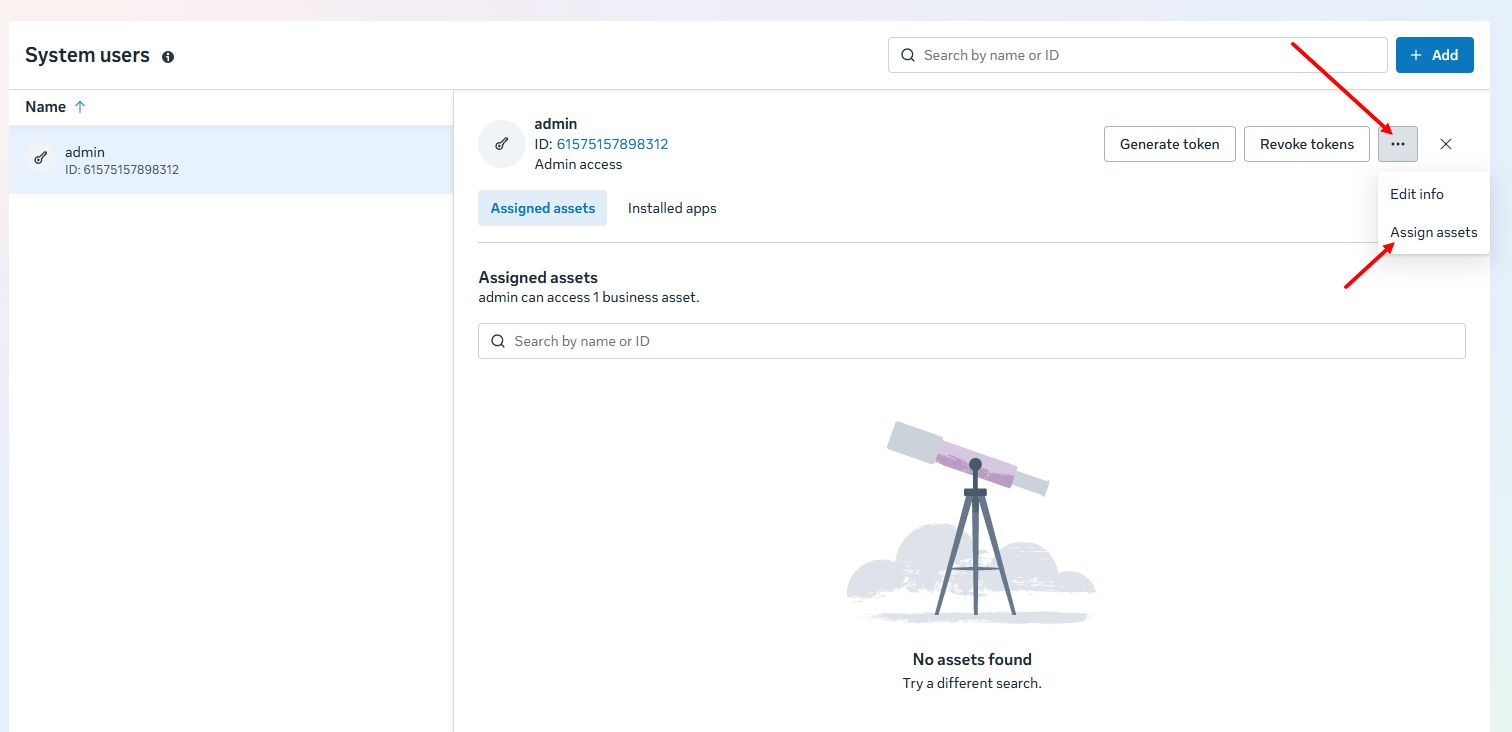
Task: Switch to the Installed apps tab
Action: tap(672, 208)
